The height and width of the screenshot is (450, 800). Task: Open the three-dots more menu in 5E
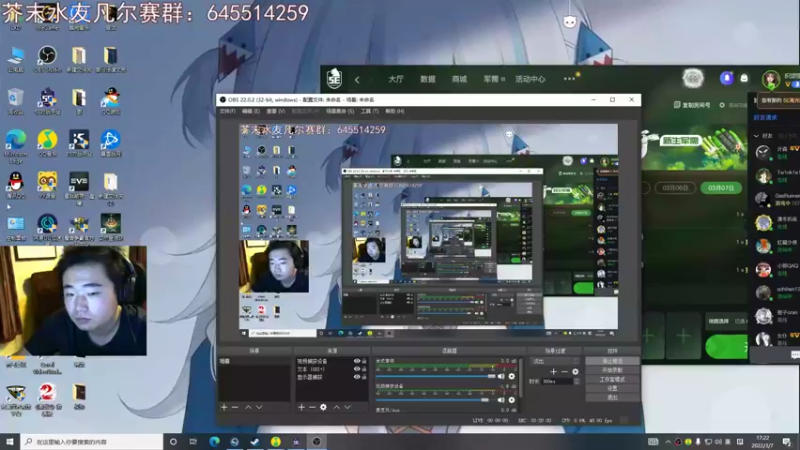pyautogui.click(x=569, y=79)
